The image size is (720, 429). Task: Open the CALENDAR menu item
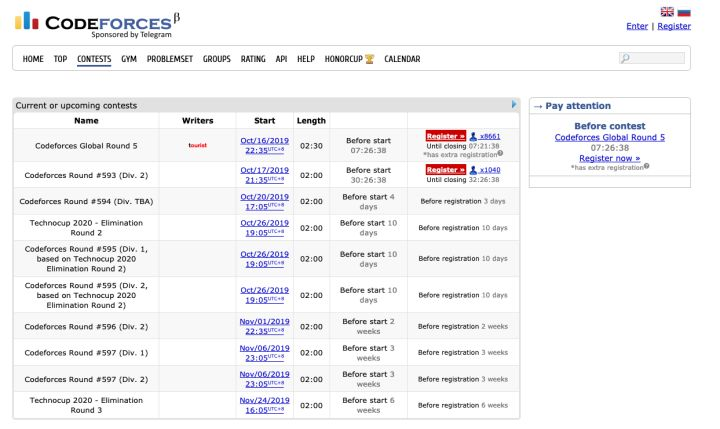[402, 59]
